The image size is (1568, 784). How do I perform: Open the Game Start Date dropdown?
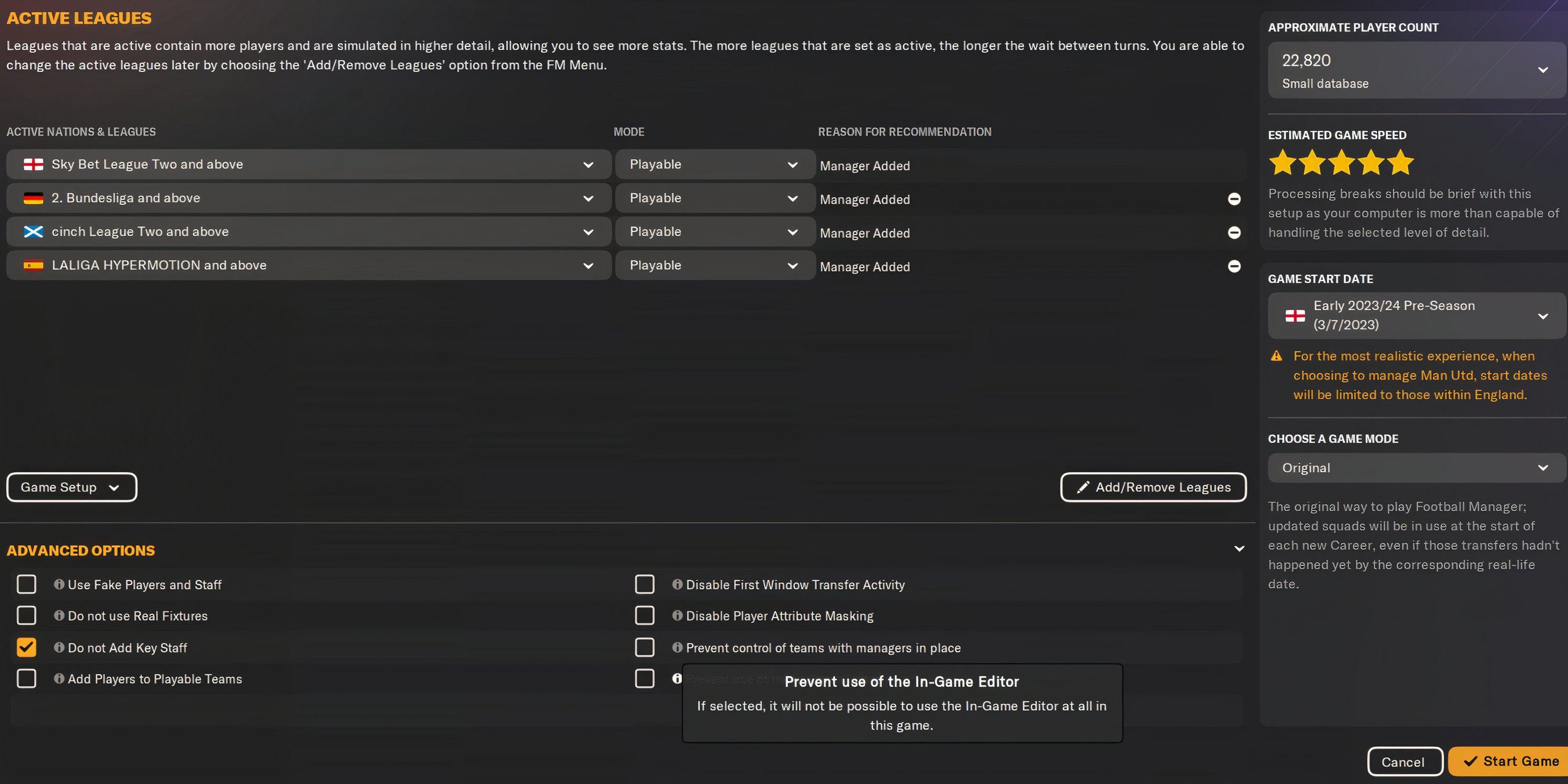[1542, 315]
